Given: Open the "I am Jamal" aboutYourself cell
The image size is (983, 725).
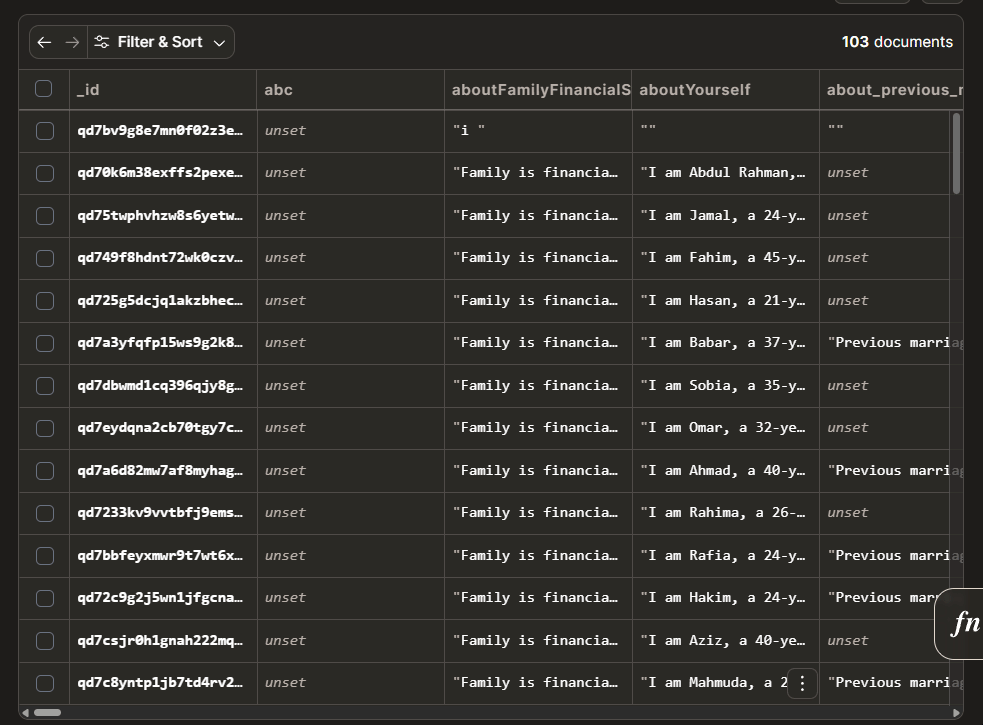Looking at the screenshot, I should pyautogui.click(x=724, y=215).
